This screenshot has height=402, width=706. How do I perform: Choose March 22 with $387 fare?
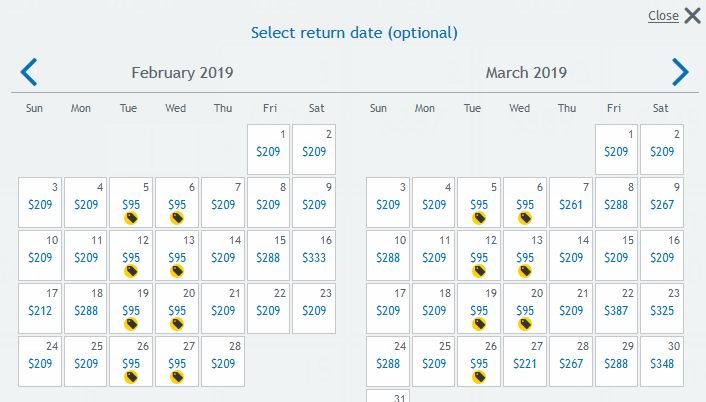(x=616, y=308)
